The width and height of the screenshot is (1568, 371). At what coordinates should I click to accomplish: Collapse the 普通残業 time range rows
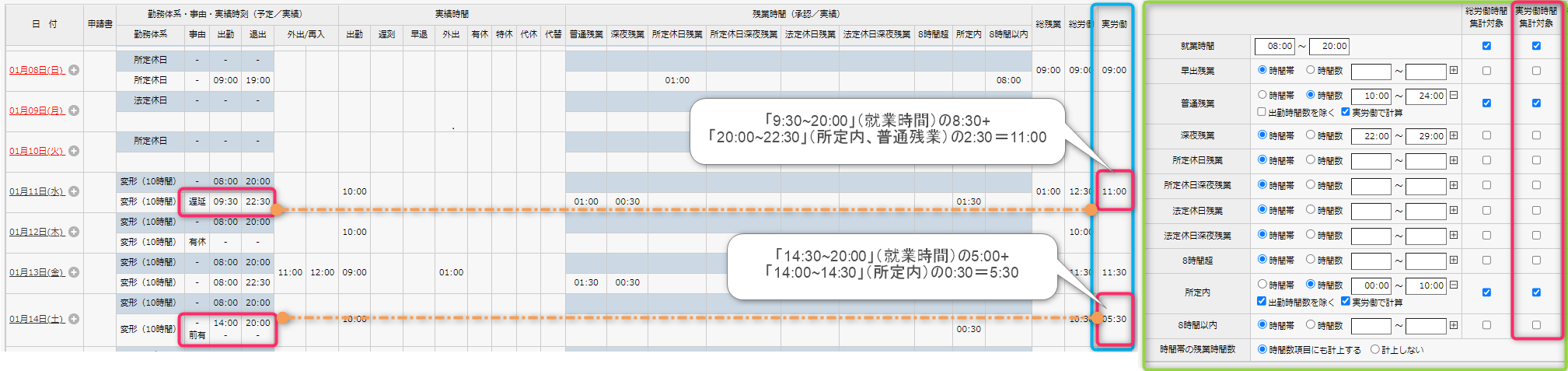click(x=1454, y=96)
